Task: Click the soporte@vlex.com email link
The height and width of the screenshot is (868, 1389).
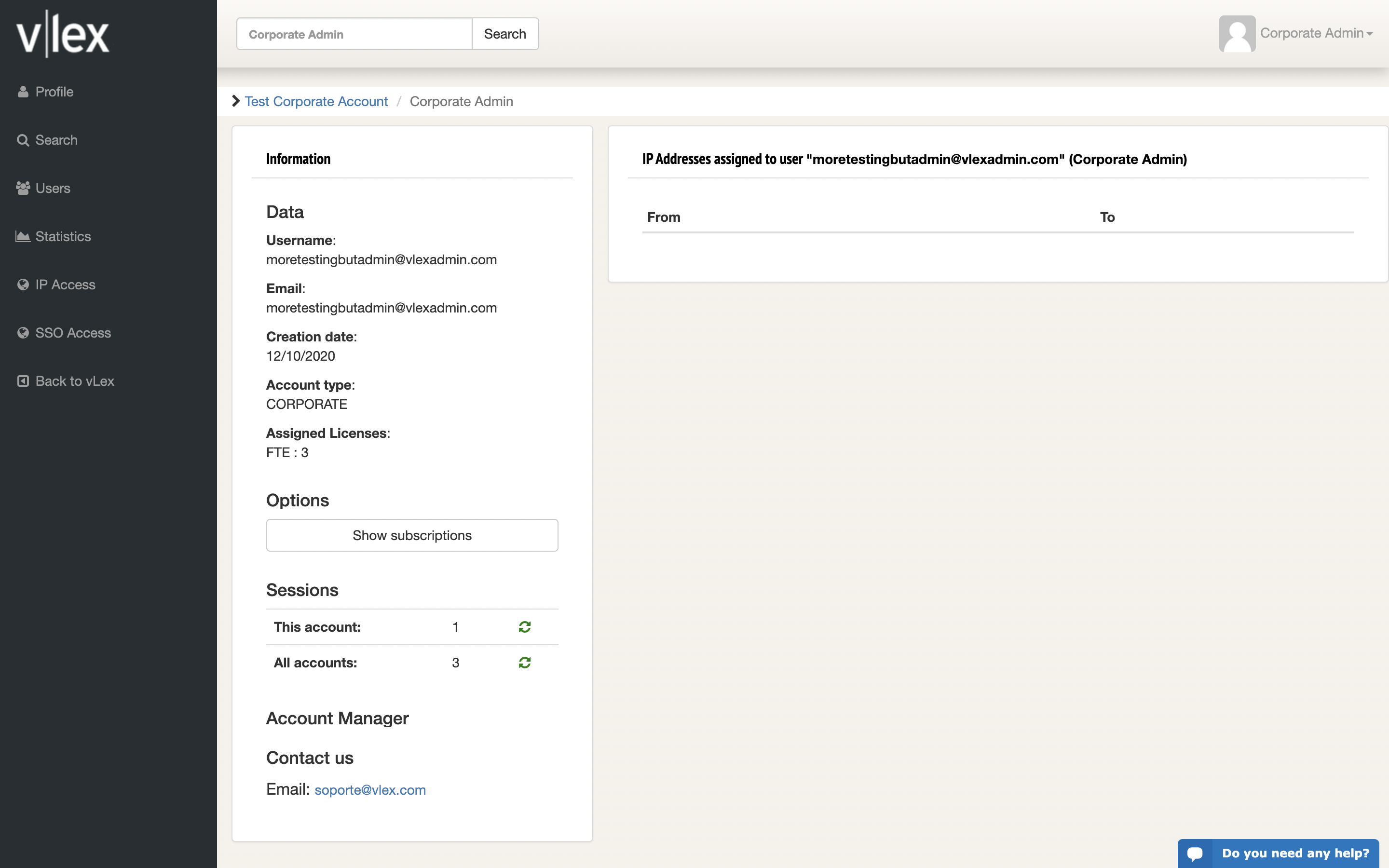Action: point(370,790)
